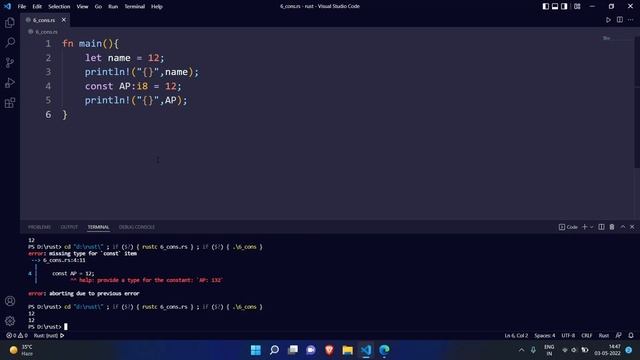Create a new terminal with plus icon
The width and height of the screenshot is (640, 360).
click(584, 227)
